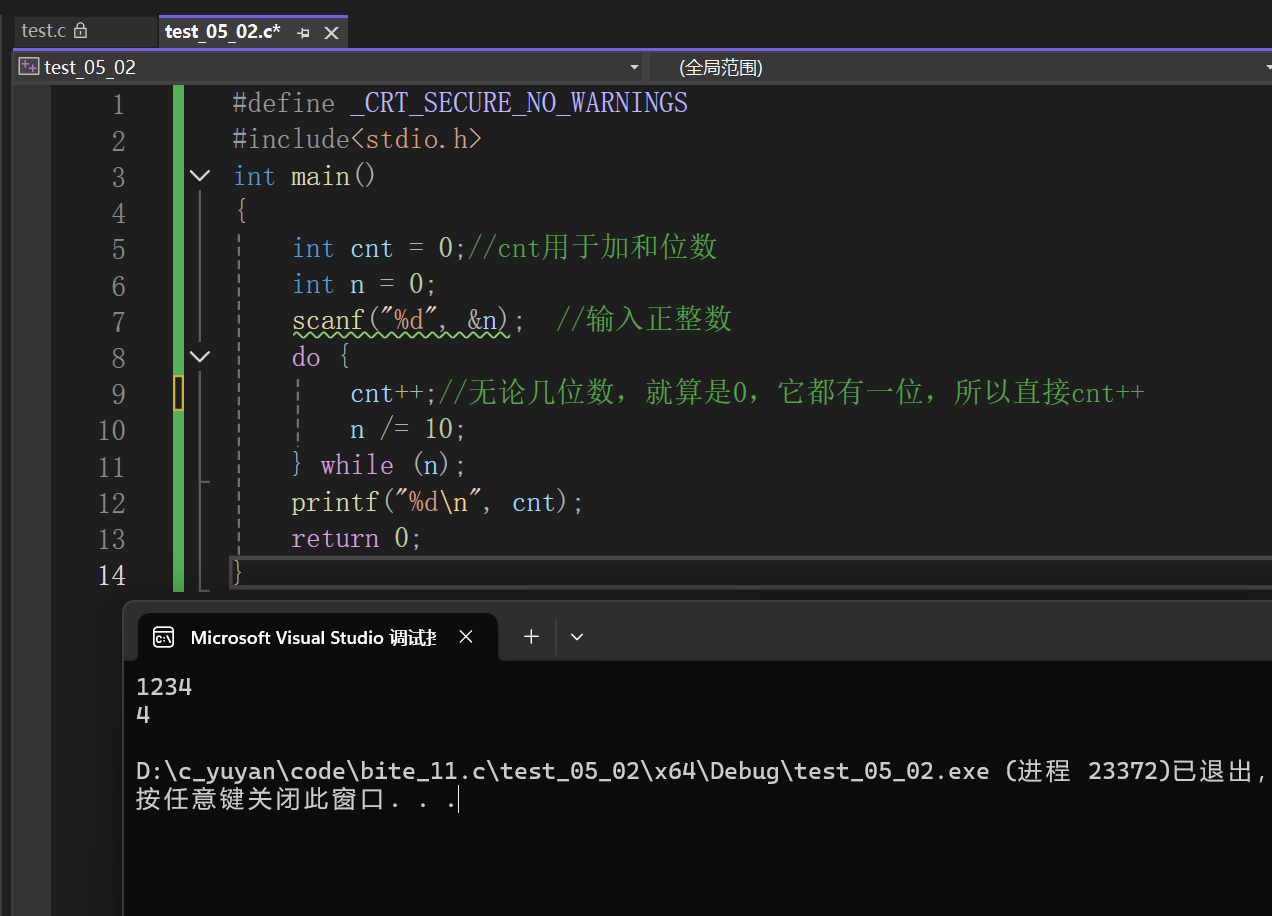This screenshot has height=916, width=1272.
Task: Click the comment //cnt用于加和位数
Action: tap(593, 248)
